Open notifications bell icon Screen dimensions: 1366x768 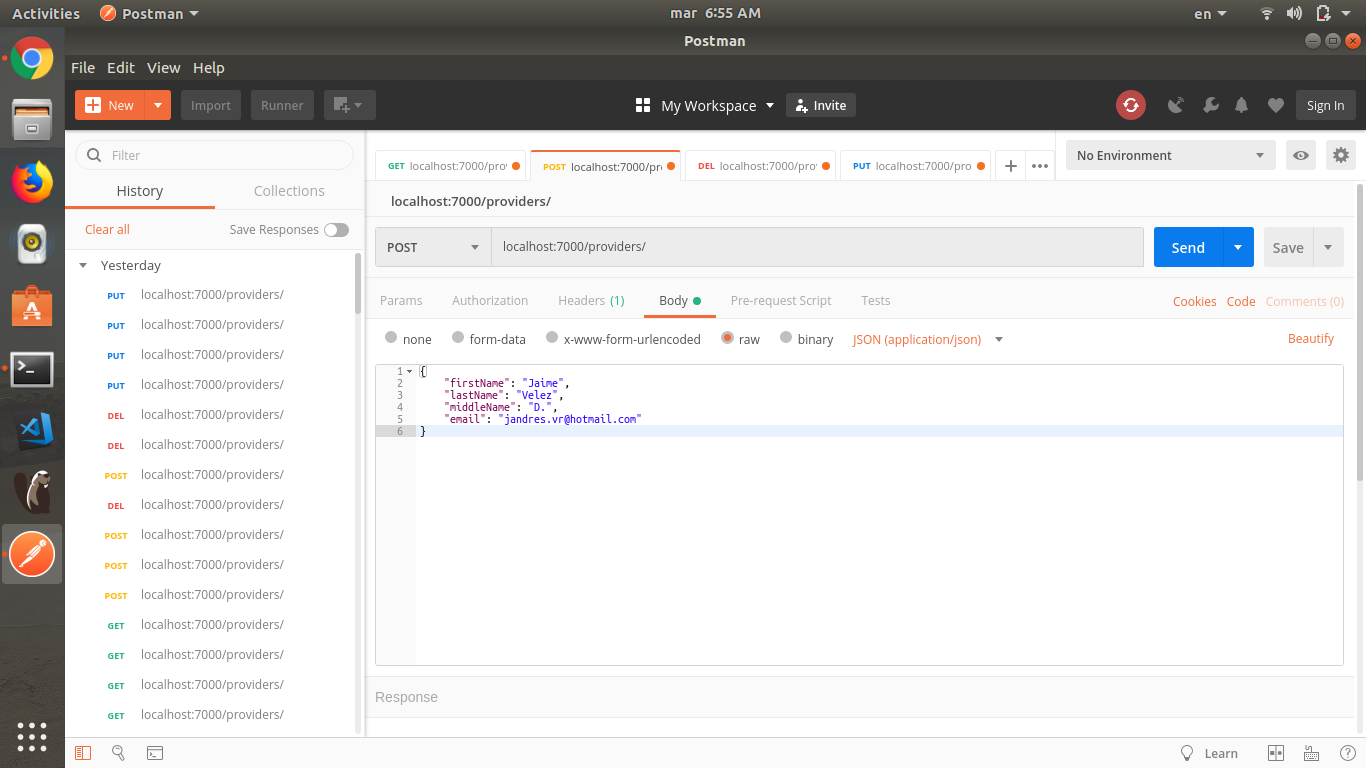tap(1242, 105)
